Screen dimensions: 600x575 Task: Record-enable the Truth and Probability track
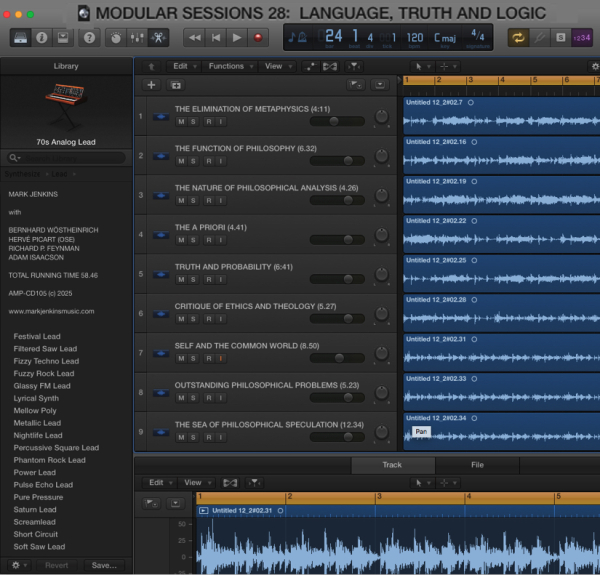[208, 279]
